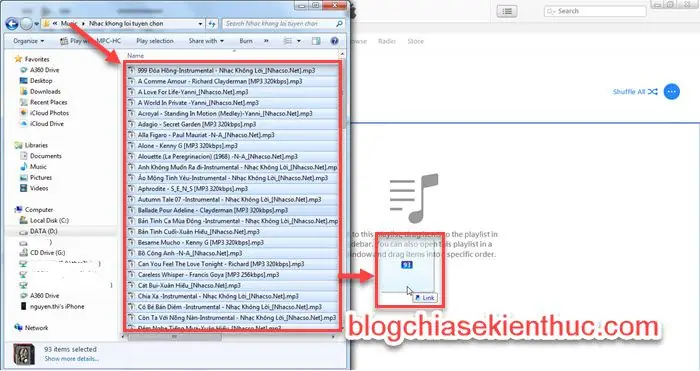This screenshot has height=371, width=700.
Task: Click Play with MPC-HC button
Action: coord(91,41)
